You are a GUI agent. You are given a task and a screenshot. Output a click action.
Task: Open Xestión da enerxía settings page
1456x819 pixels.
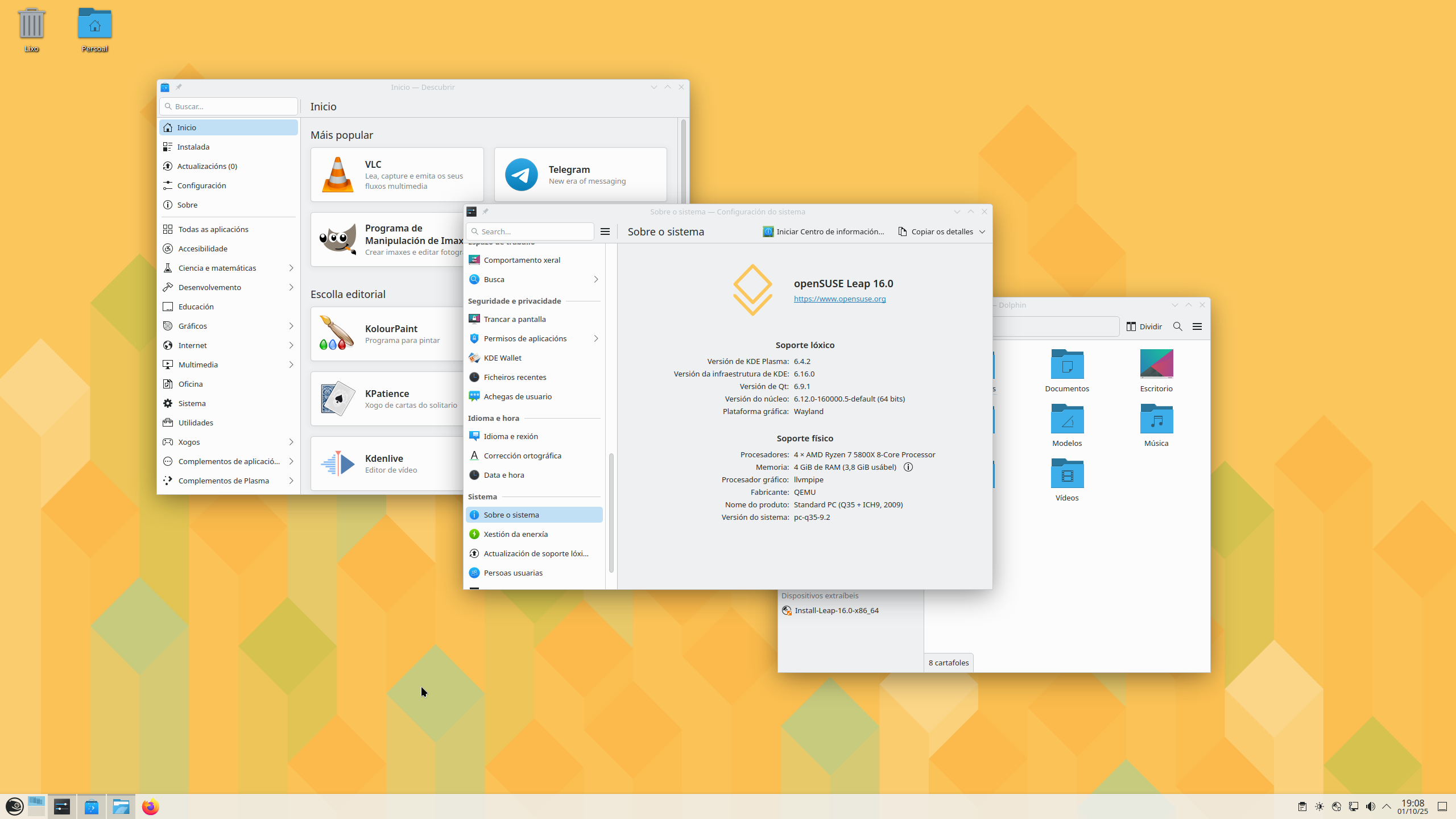tap(515, 534)
